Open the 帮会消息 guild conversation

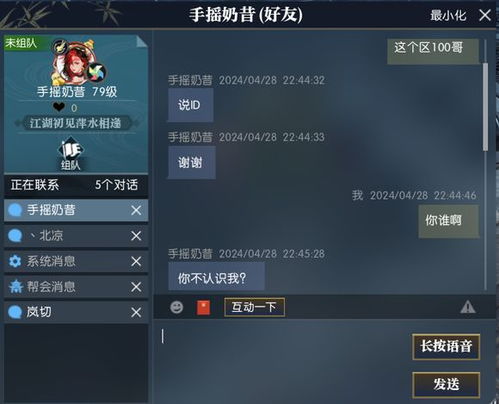point(76,287)
